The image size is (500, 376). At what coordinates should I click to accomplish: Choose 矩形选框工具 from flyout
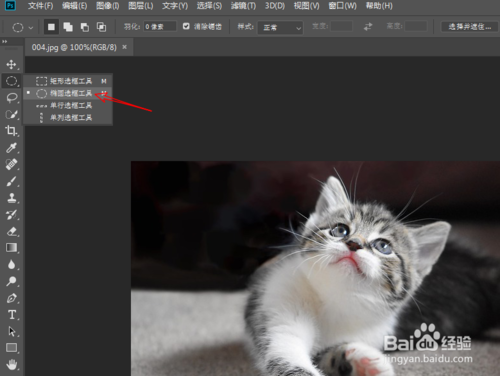(68, 81)
